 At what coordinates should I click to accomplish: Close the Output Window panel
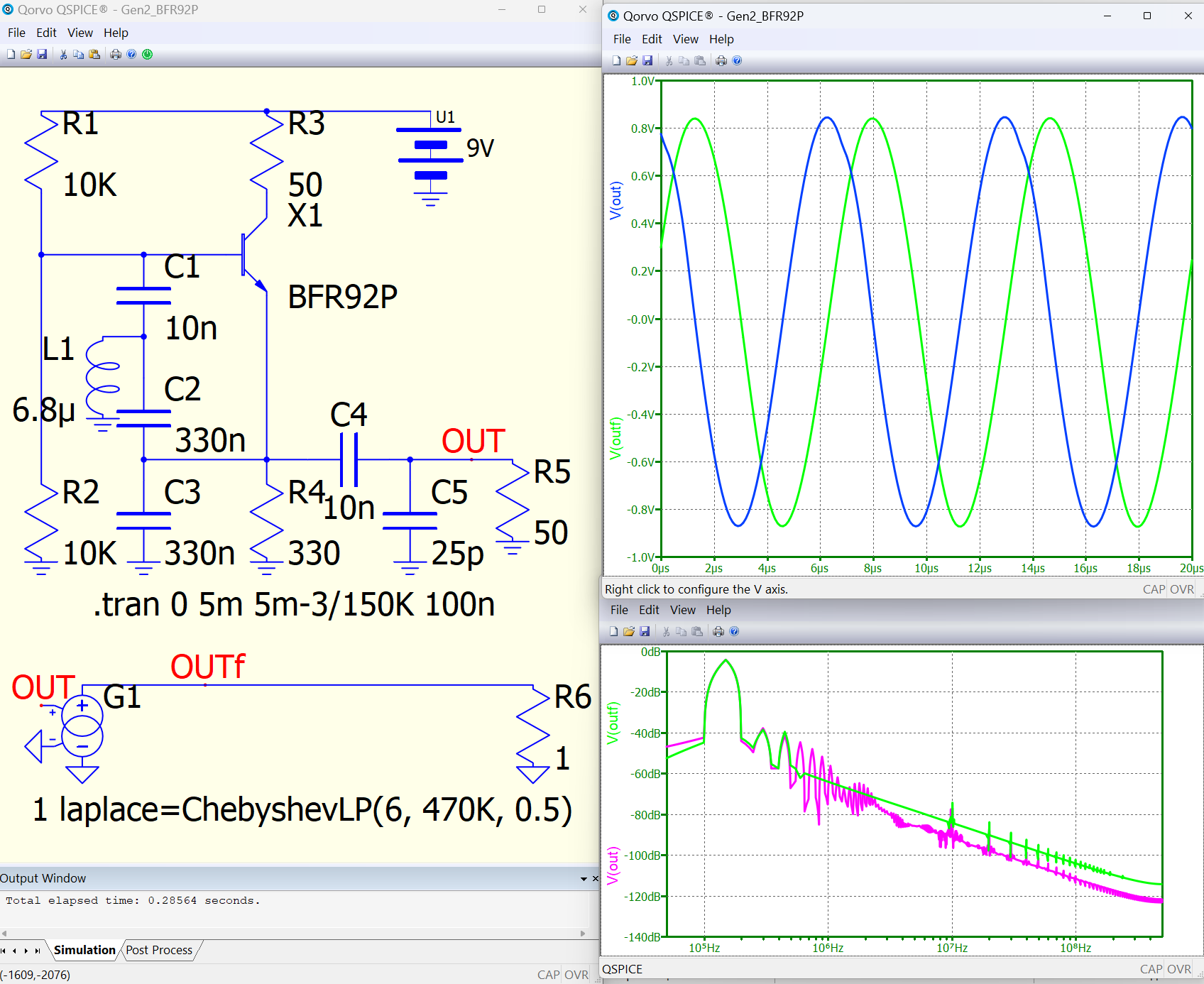596,879
